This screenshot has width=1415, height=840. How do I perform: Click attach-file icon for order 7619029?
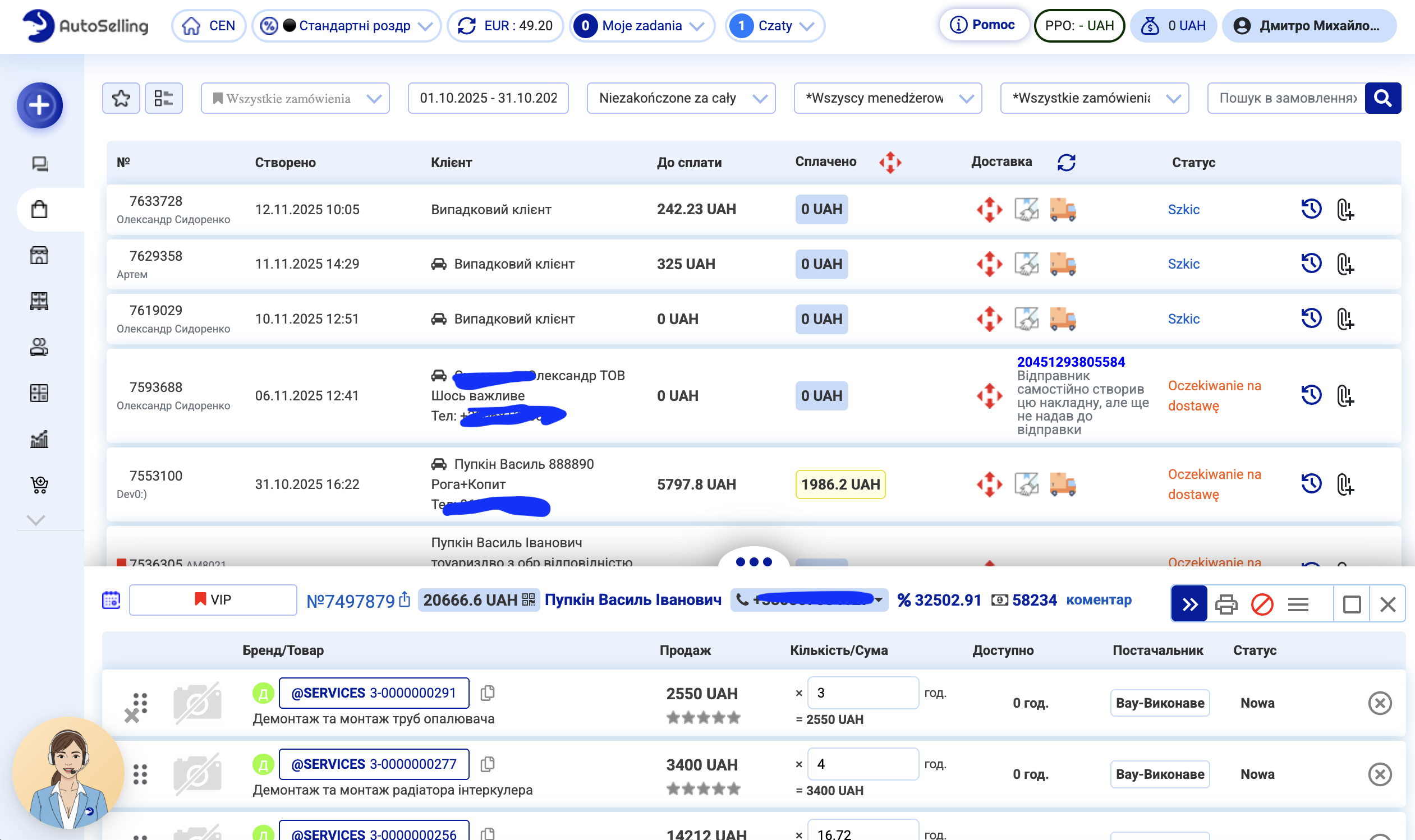tap(1345, 319)
